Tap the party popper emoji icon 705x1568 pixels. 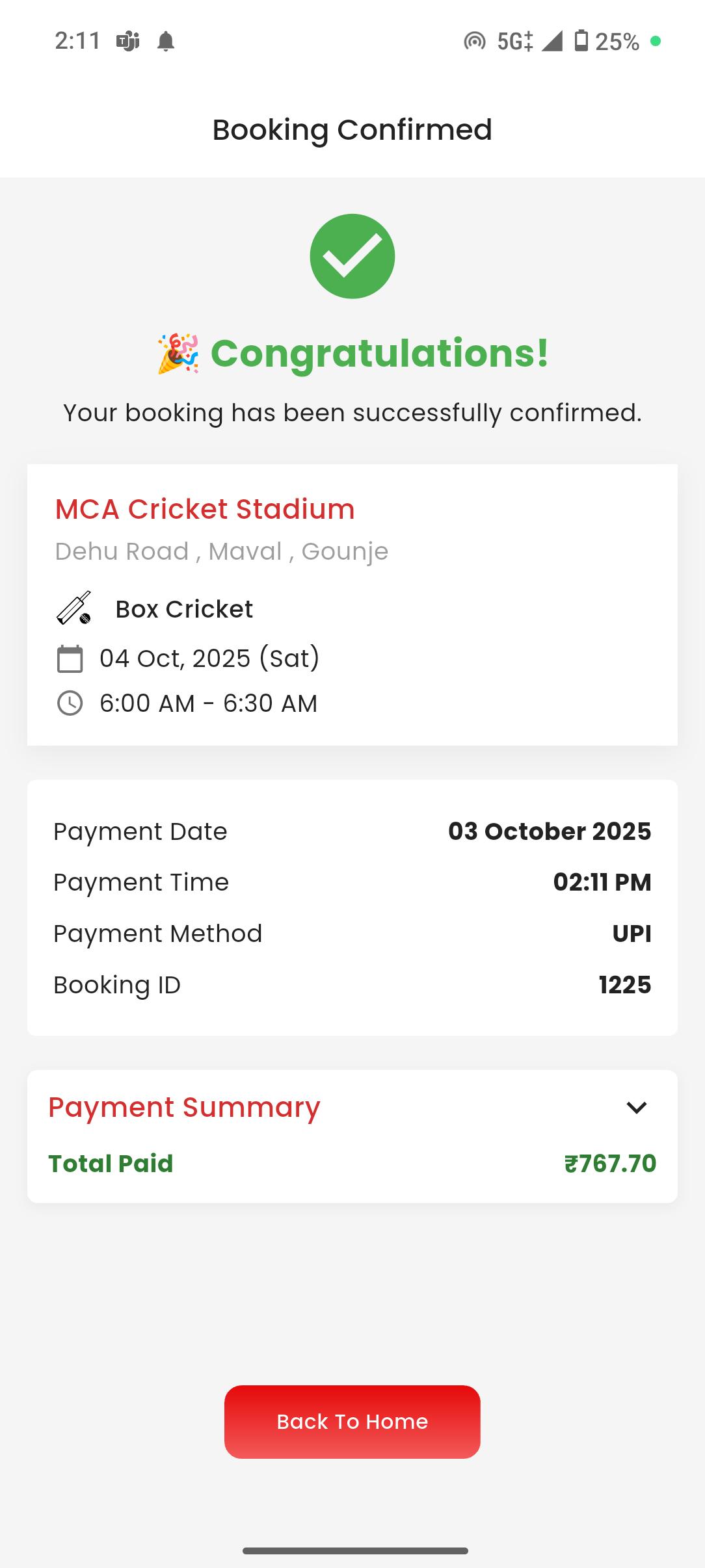tap(178, 354)
